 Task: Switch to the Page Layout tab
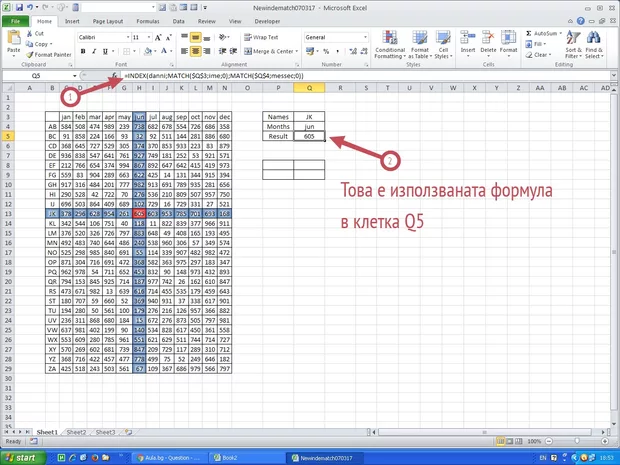(108, 21)
